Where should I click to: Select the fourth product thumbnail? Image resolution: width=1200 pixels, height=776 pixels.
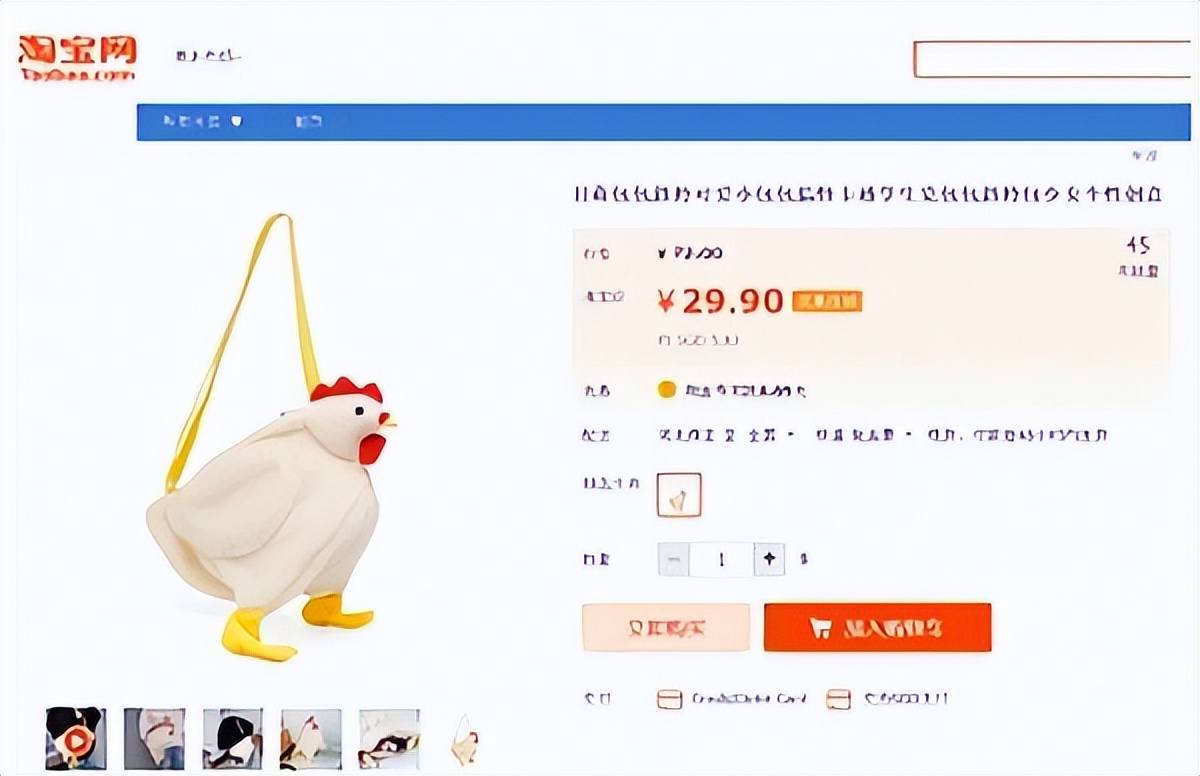311,738
